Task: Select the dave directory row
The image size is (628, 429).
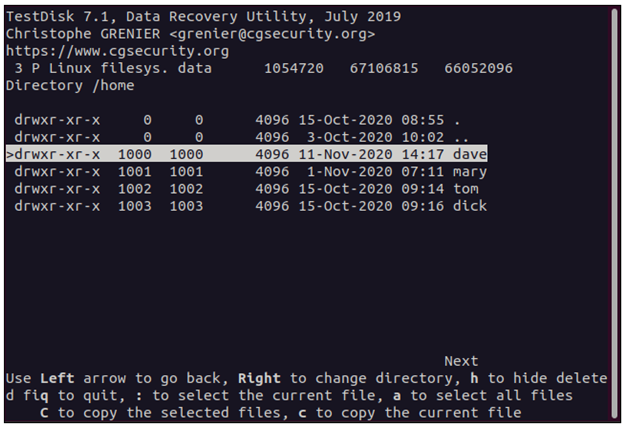Action: click(247, 154)
